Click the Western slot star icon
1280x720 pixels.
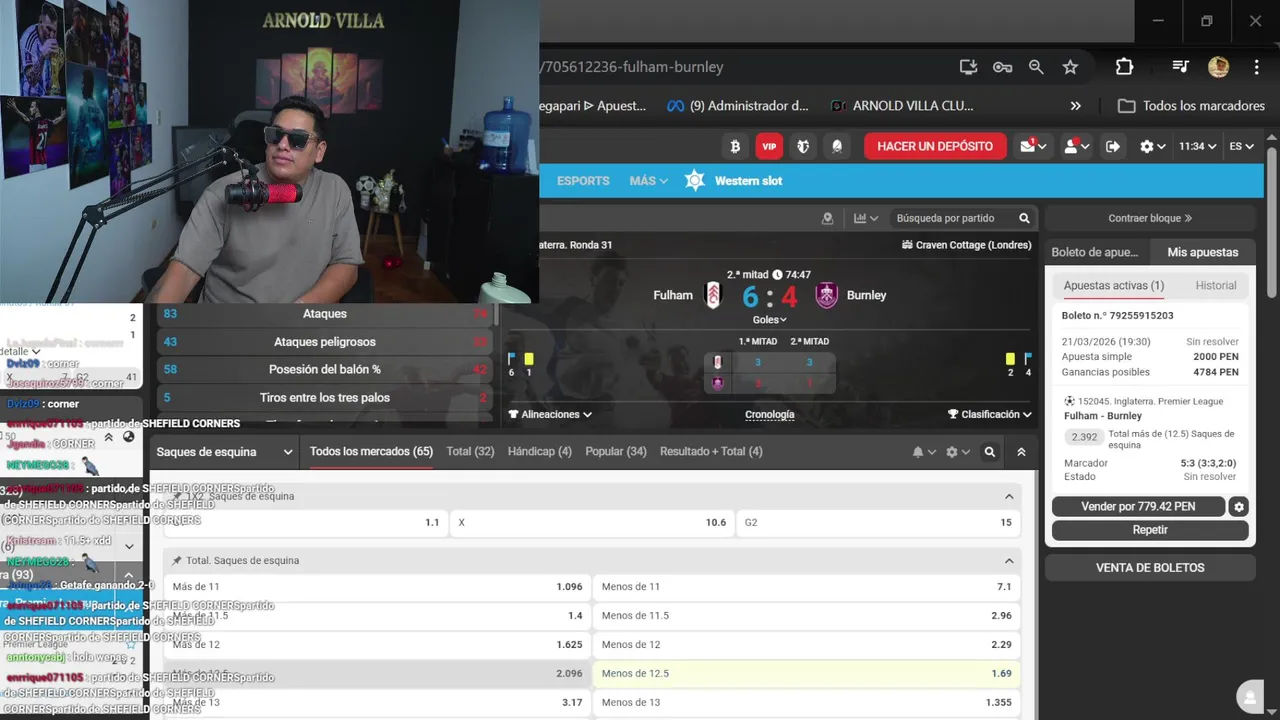(695, 181)
